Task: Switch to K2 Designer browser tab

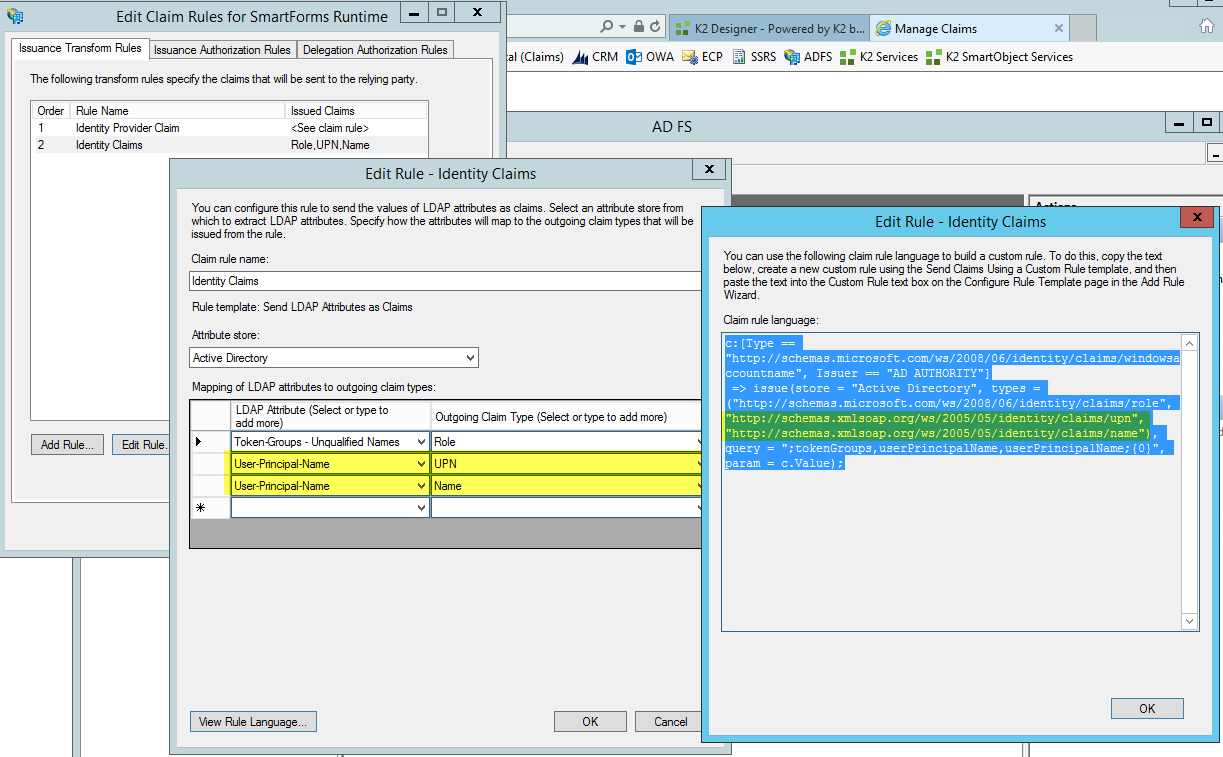Action: [768, 28]
